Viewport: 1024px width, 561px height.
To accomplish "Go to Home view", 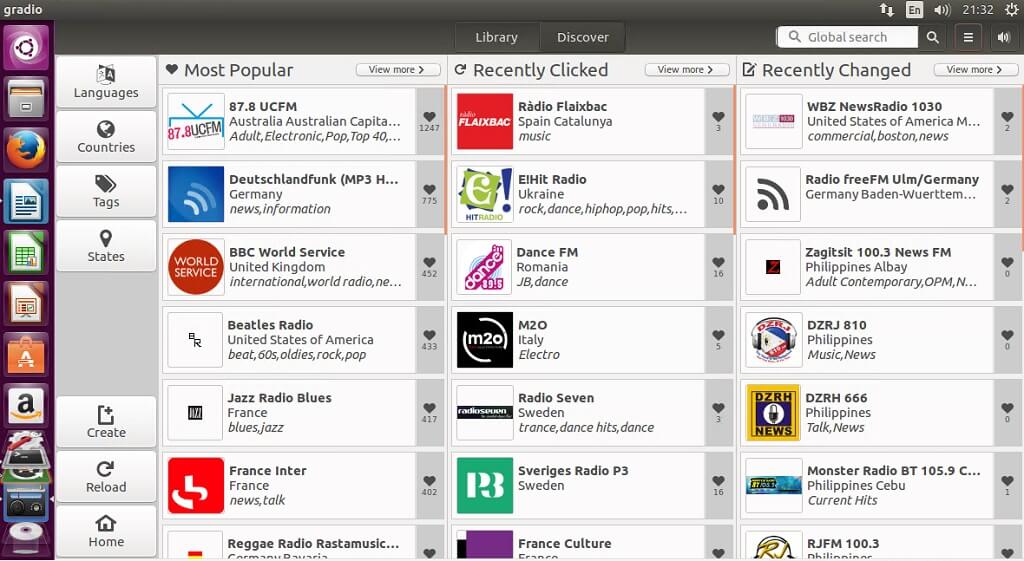I will (x=106, y=531).
